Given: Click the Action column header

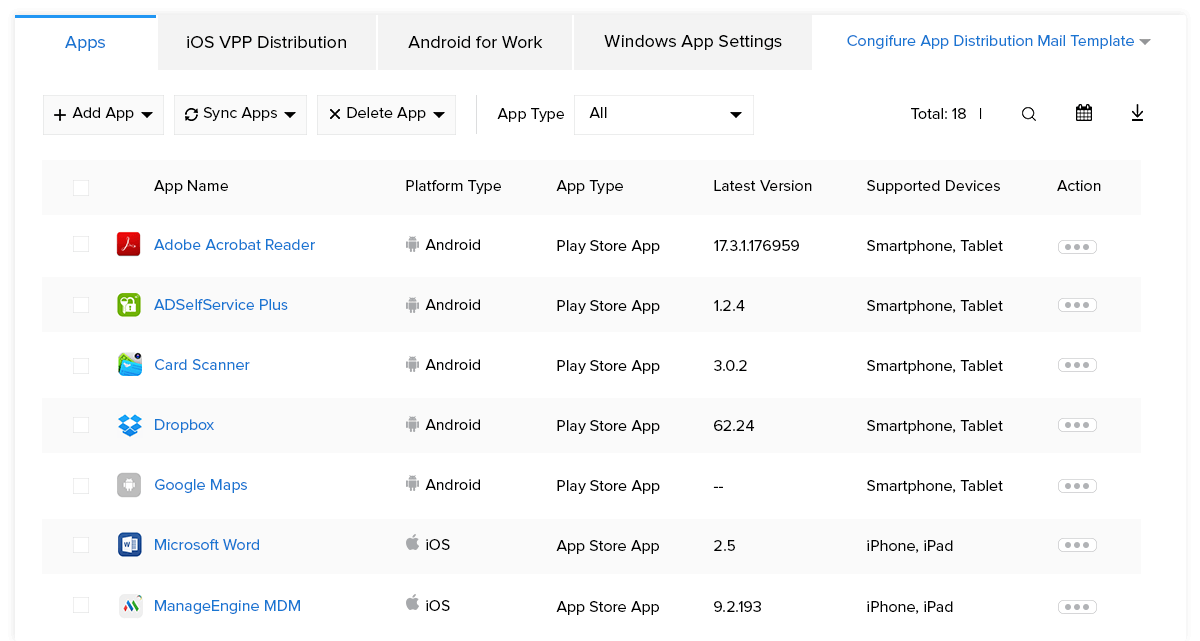Looking at the screenshot, I should 1079,186.
